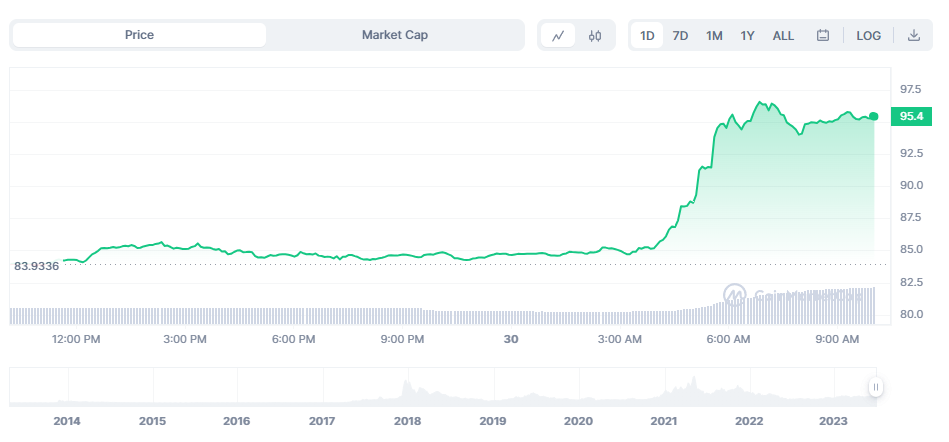Screen dimensions: 949x442
Task: Click the CoinMarketCap watermark logo
Action: (735, 294)
